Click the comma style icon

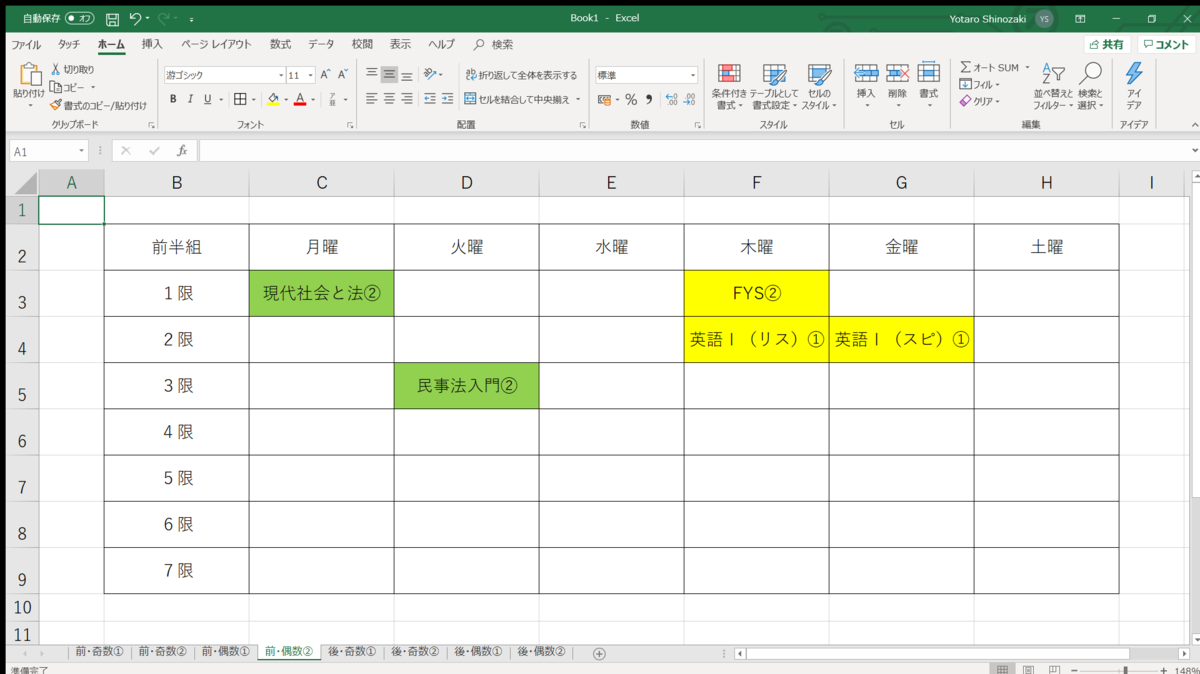(648, 100)
